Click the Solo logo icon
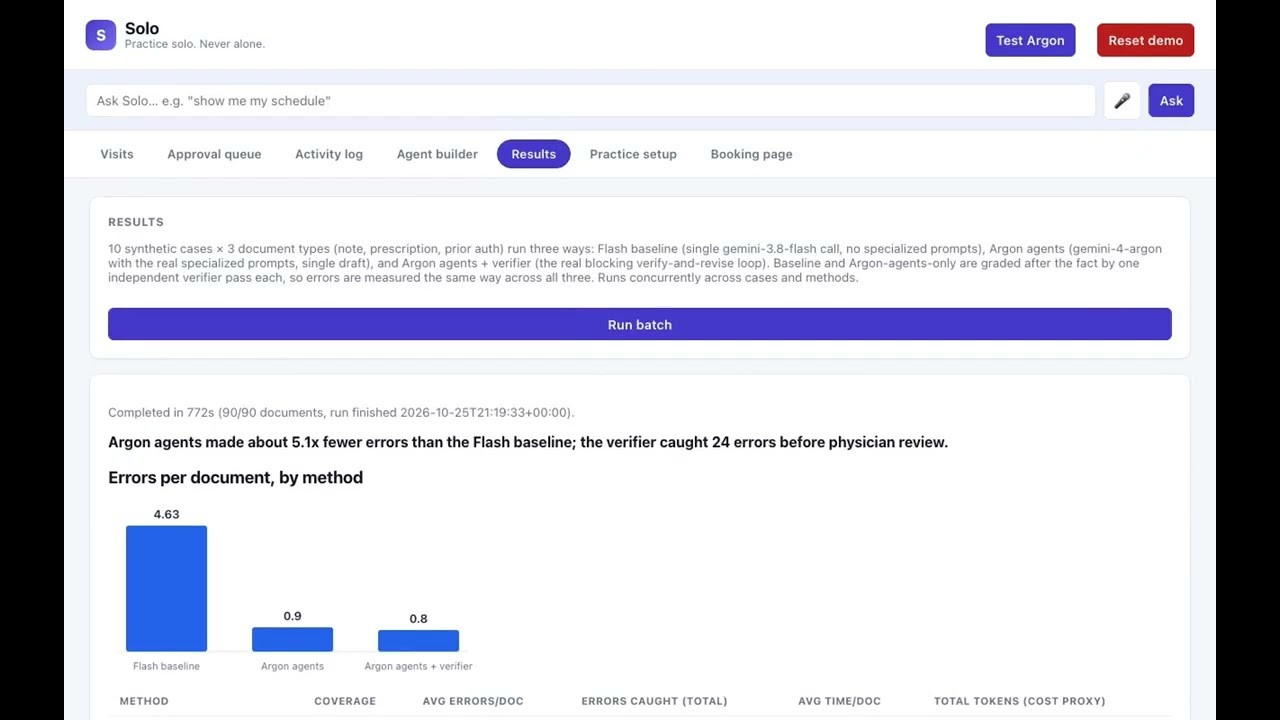Screen dimensions: 1280x720 [x=100, y=35]
